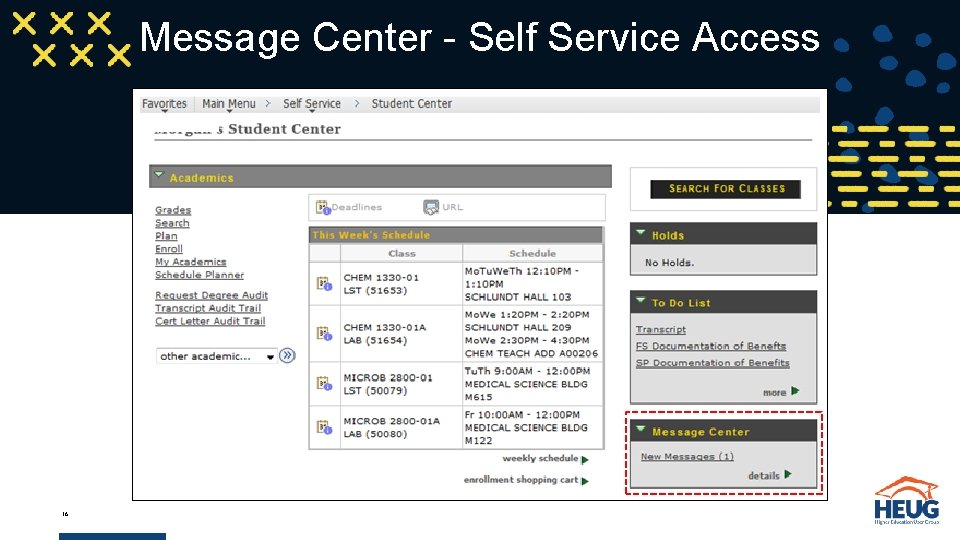The width and height of the screenshot is (960, 540).
Task: Open the Main Menu
Action: tap(228, 104)
